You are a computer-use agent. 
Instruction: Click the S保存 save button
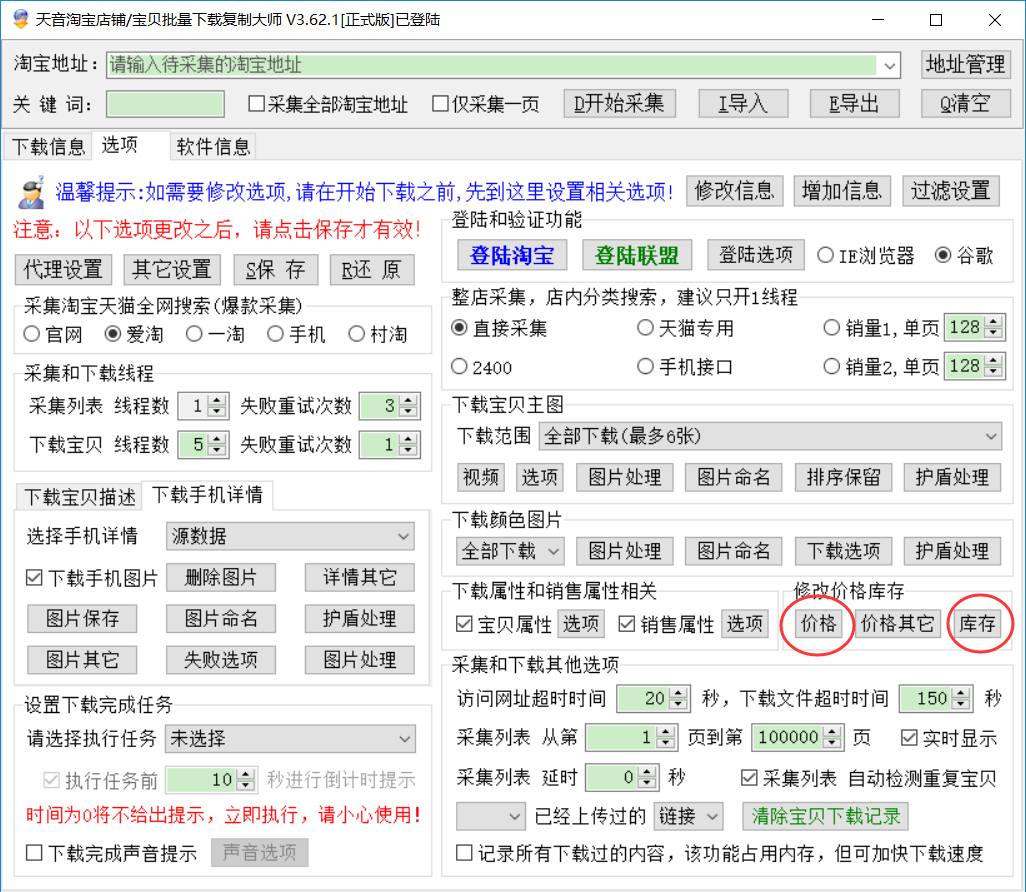pyautogui.click(x=275, y=269)
